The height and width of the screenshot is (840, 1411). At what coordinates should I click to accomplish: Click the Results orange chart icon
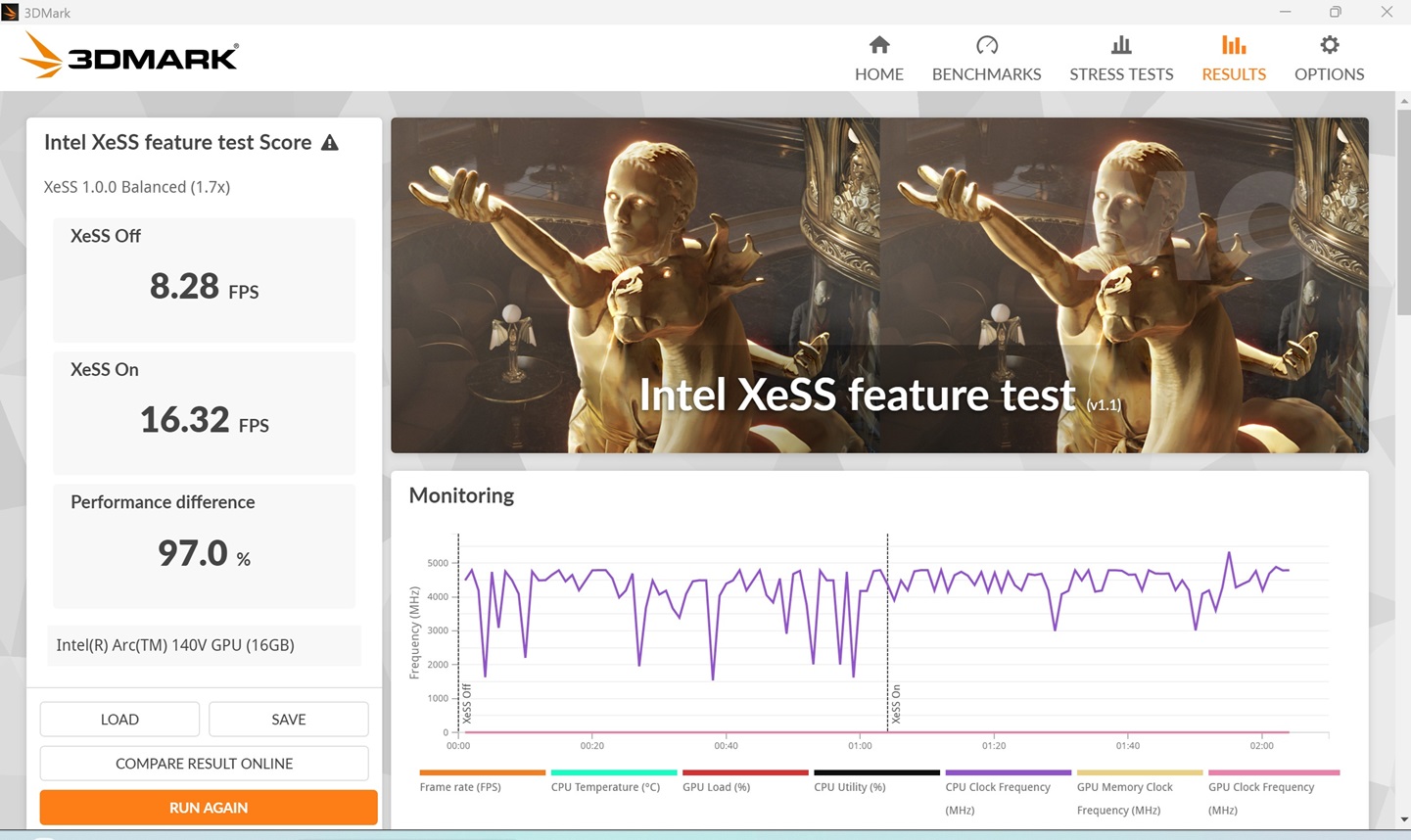[1234, 45]
